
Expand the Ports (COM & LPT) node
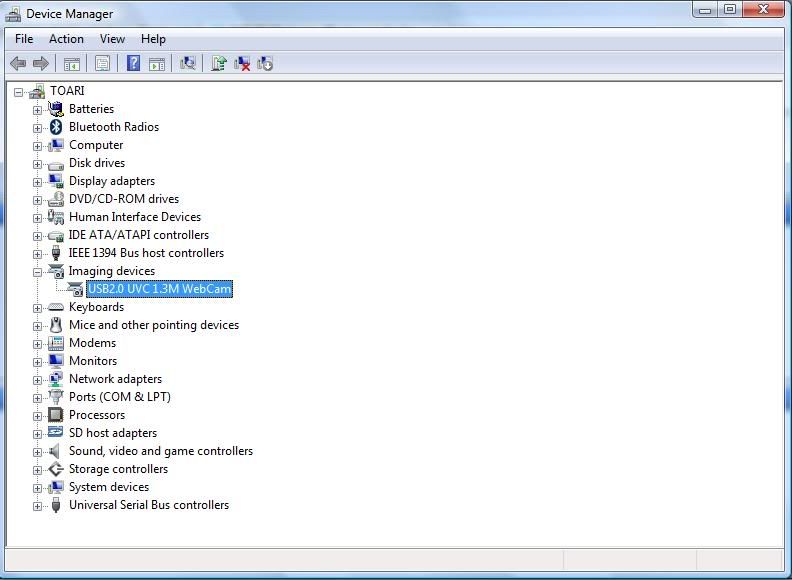click(37, 399)
